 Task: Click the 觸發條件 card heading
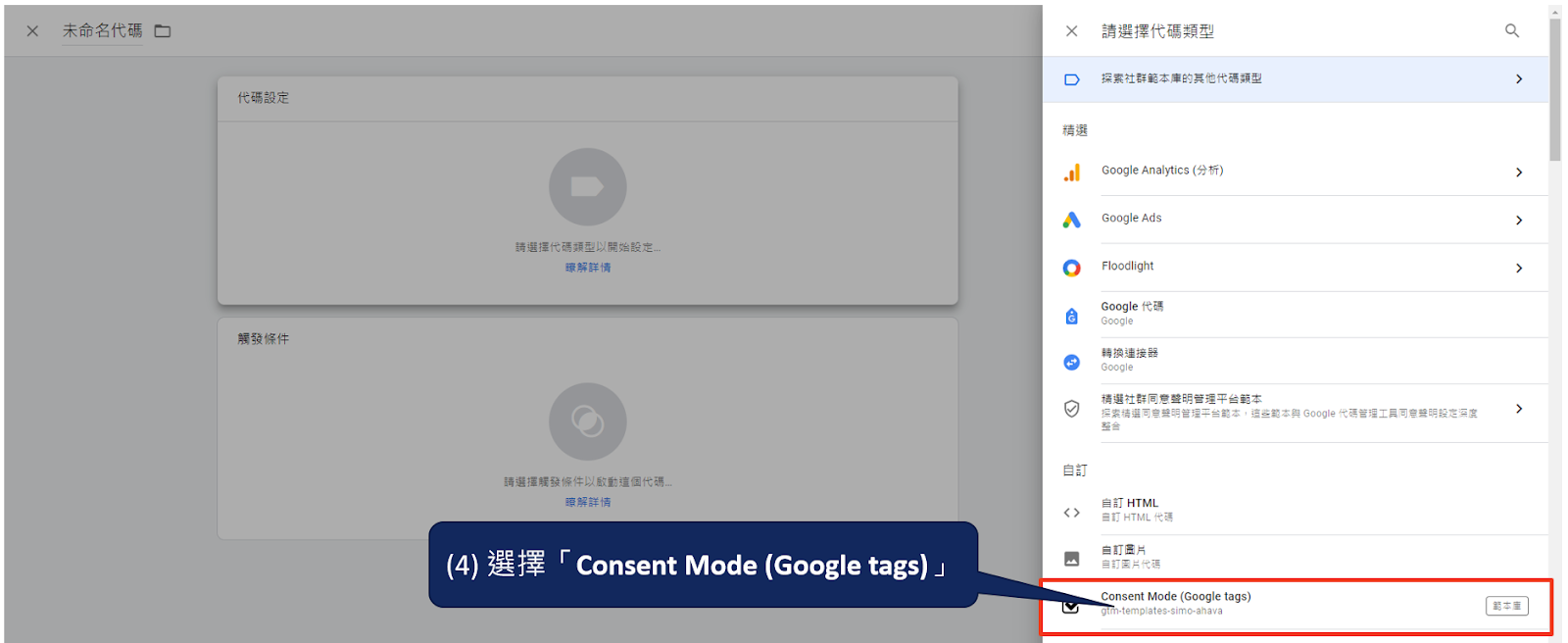[264, 339]
